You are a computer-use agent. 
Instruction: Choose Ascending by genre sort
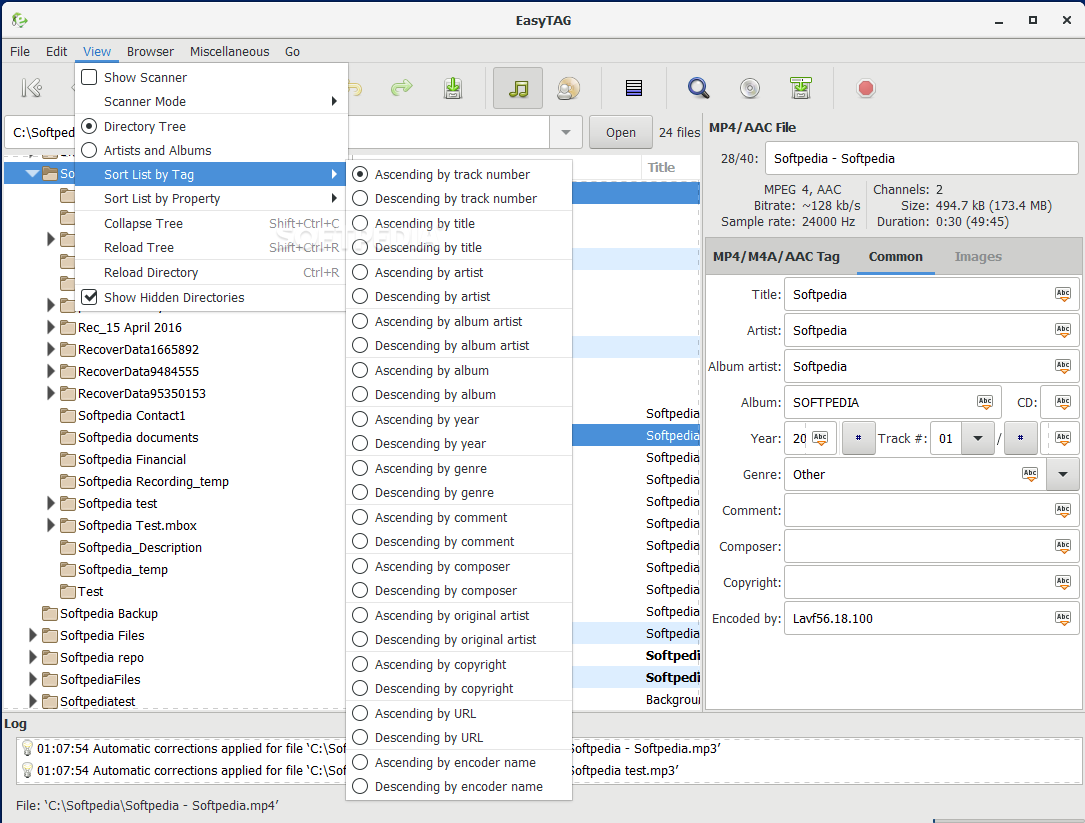click(459, 469)
